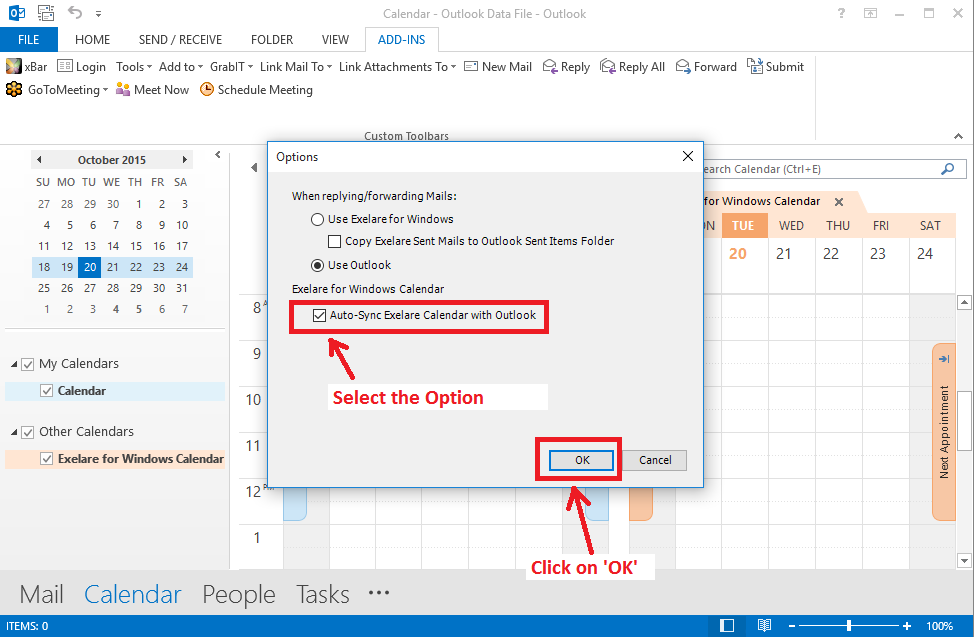This screenshot has height=637, width=974.
Task: Switch to the VIEW tab
Action: click(335, 40)
